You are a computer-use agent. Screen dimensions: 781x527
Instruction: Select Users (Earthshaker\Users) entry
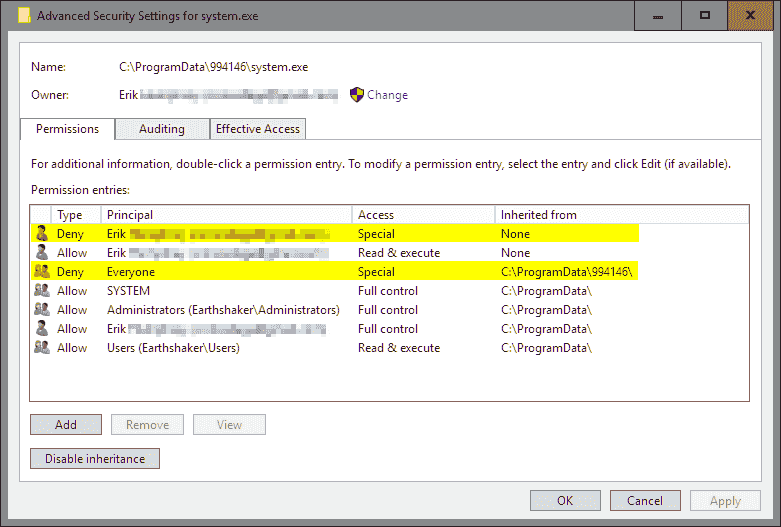coord(173,348)
